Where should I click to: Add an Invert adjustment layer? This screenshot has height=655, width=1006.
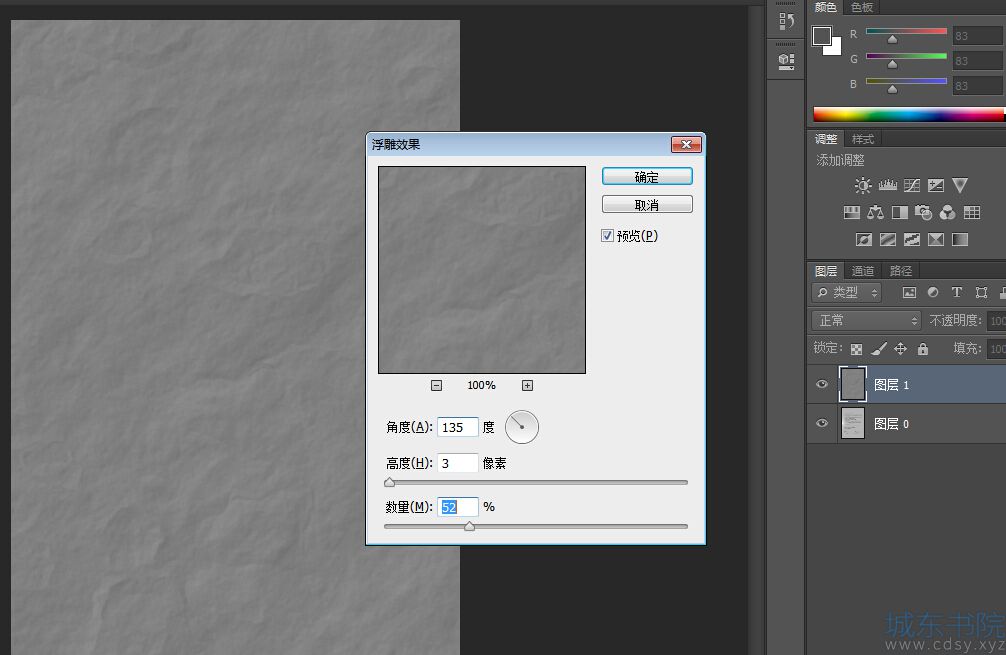coord(864,239)
